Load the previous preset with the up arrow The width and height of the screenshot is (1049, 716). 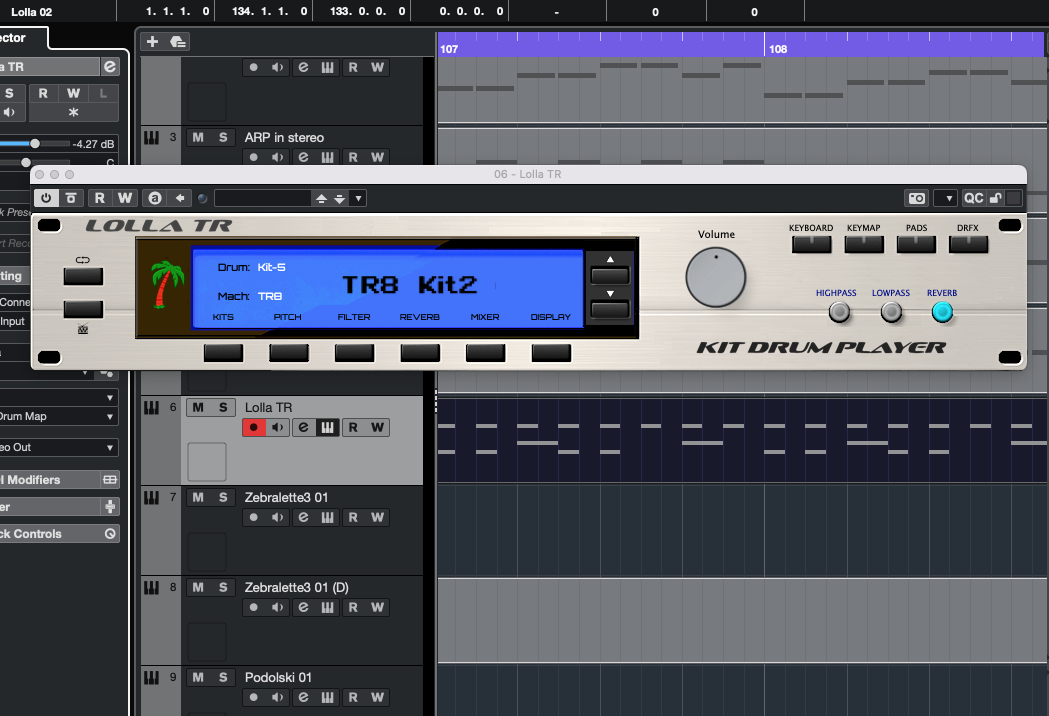coord(321,199)
